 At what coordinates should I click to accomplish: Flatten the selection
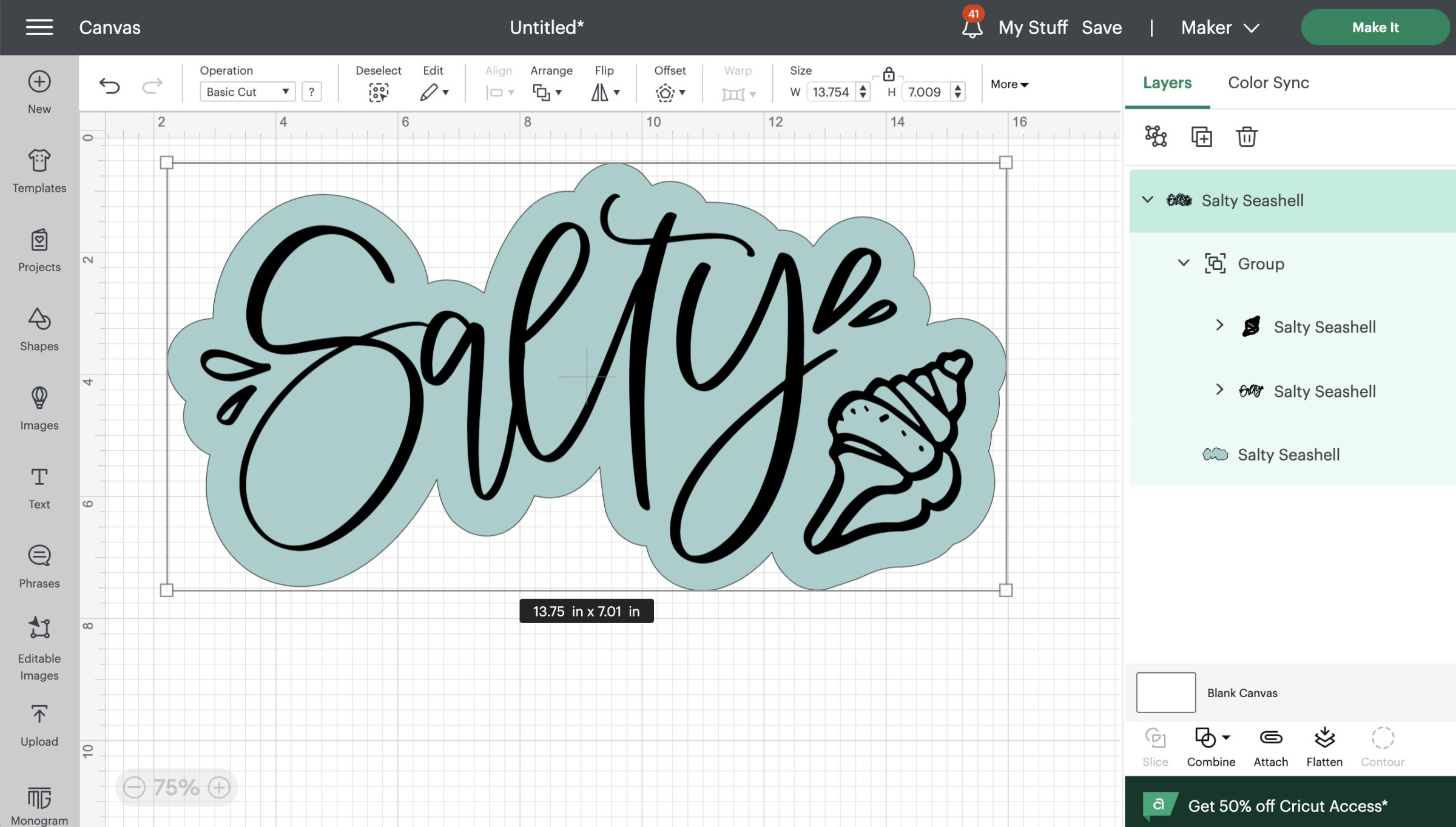pyautogui.click(x=1324, y=739)
